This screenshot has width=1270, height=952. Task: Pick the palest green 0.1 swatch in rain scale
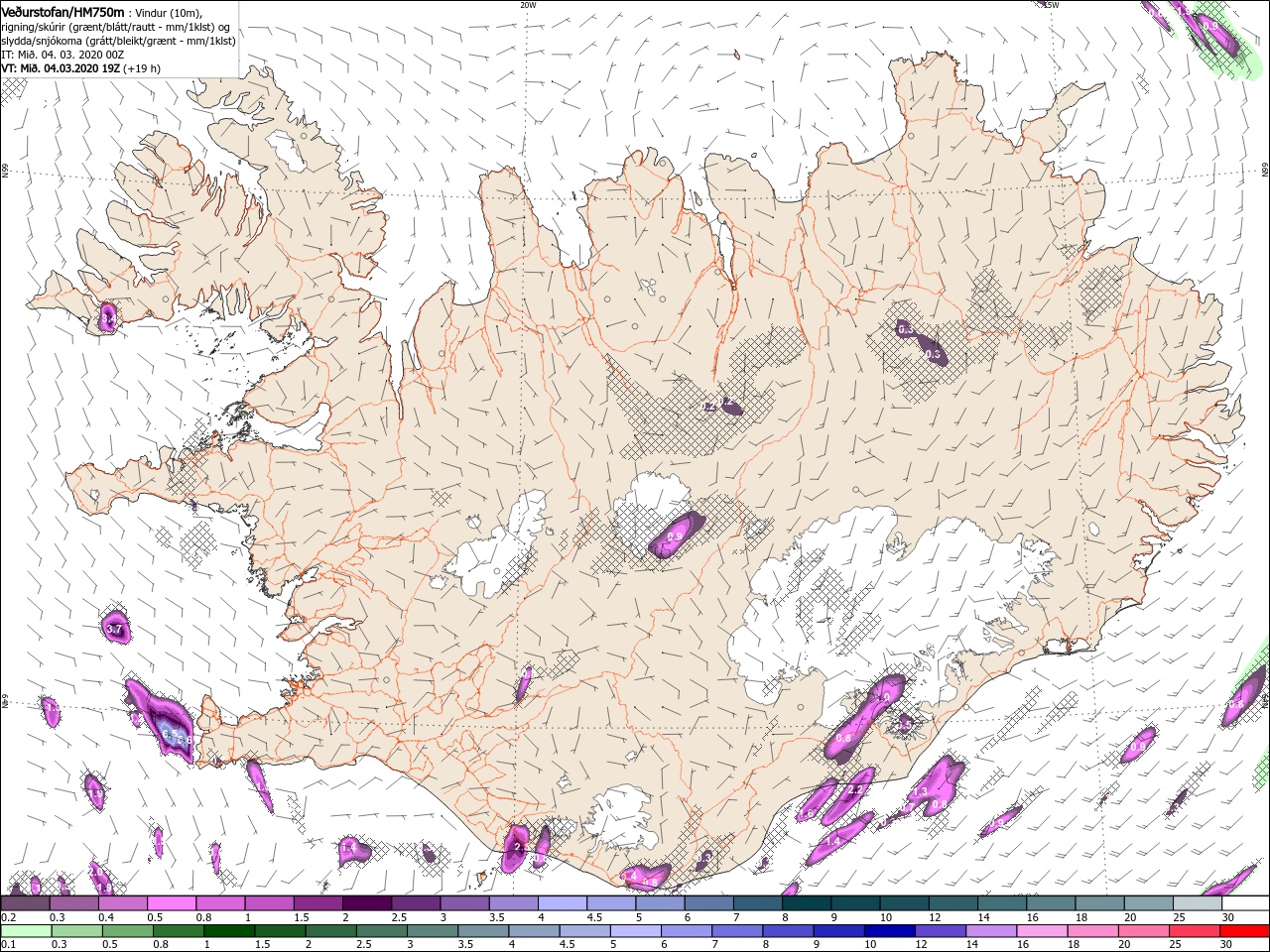click(27, 931)
